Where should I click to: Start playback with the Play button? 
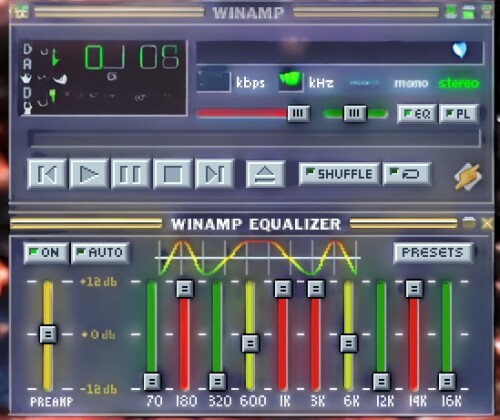coord(89,174)
